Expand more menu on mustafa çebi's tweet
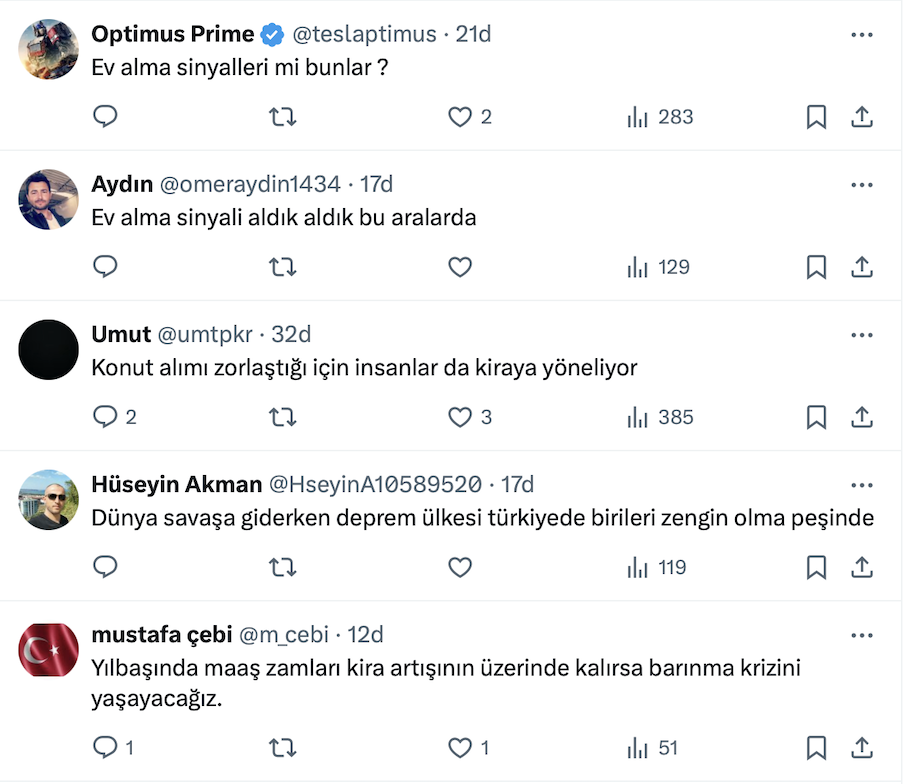 (861, 634)
